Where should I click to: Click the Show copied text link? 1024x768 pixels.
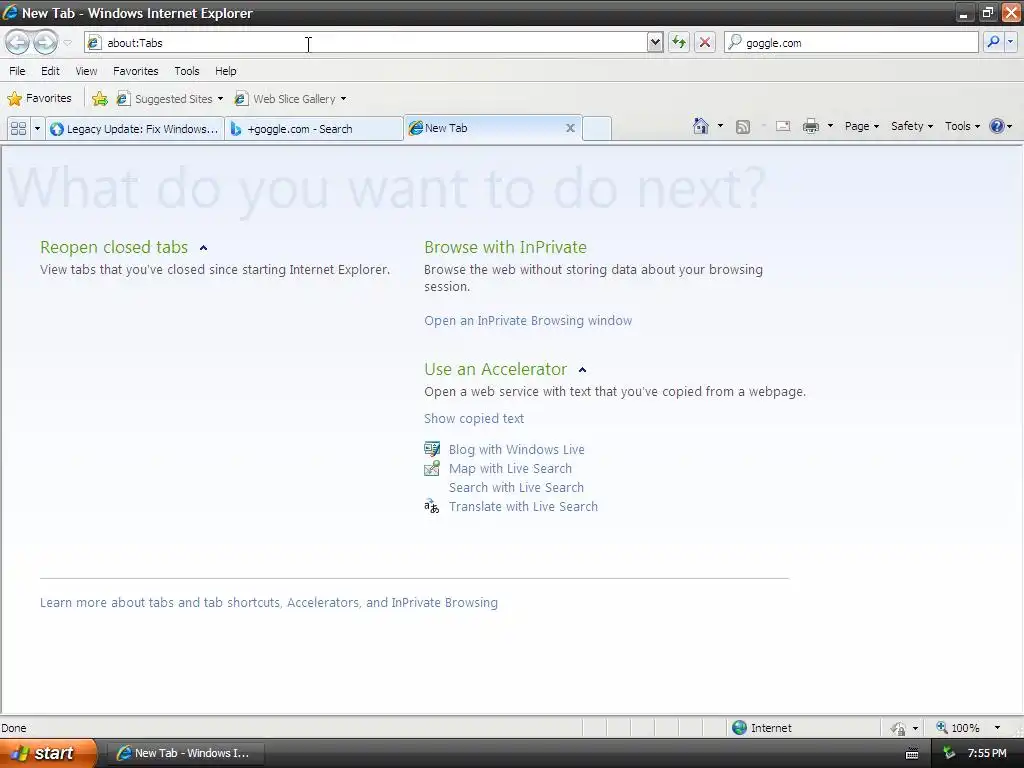(474, 419)
